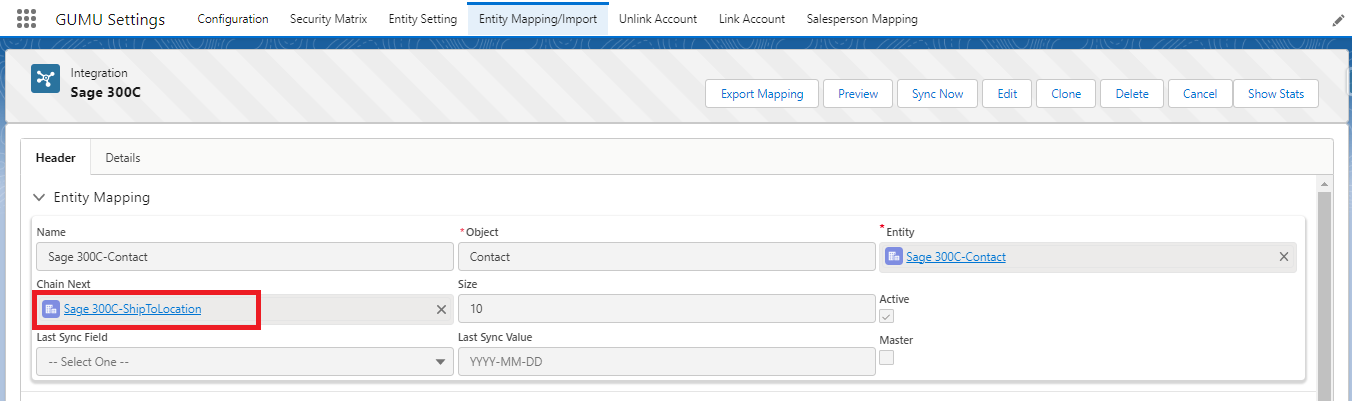
Task: Click the Preview button
Action: [858, 94]
